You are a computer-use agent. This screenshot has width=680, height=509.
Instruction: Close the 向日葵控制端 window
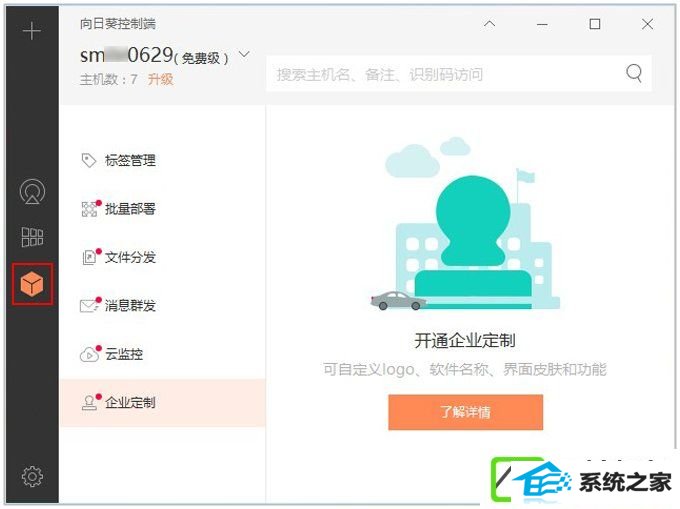pos(647,24)
